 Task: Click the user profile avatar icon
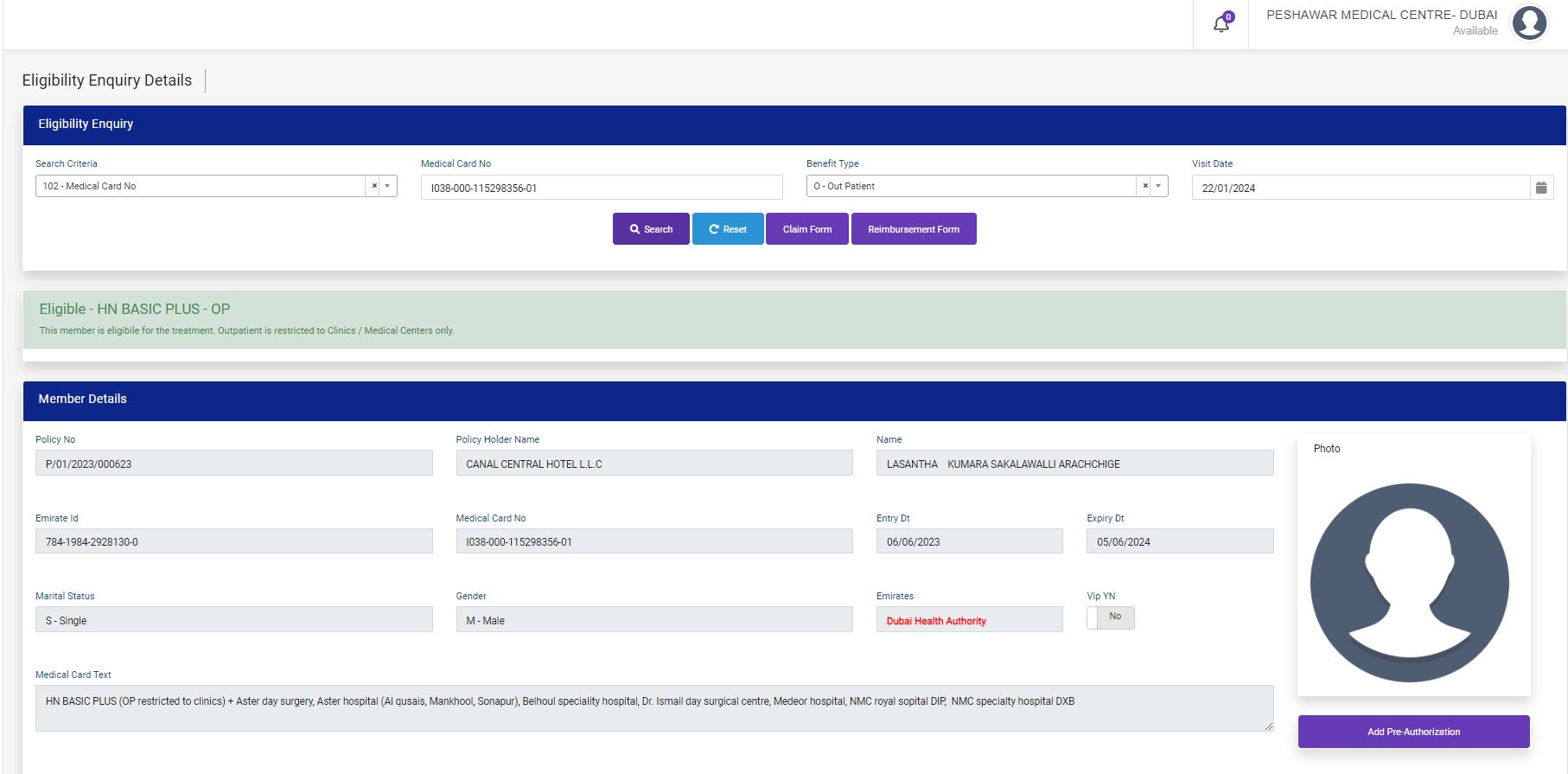1528,23
